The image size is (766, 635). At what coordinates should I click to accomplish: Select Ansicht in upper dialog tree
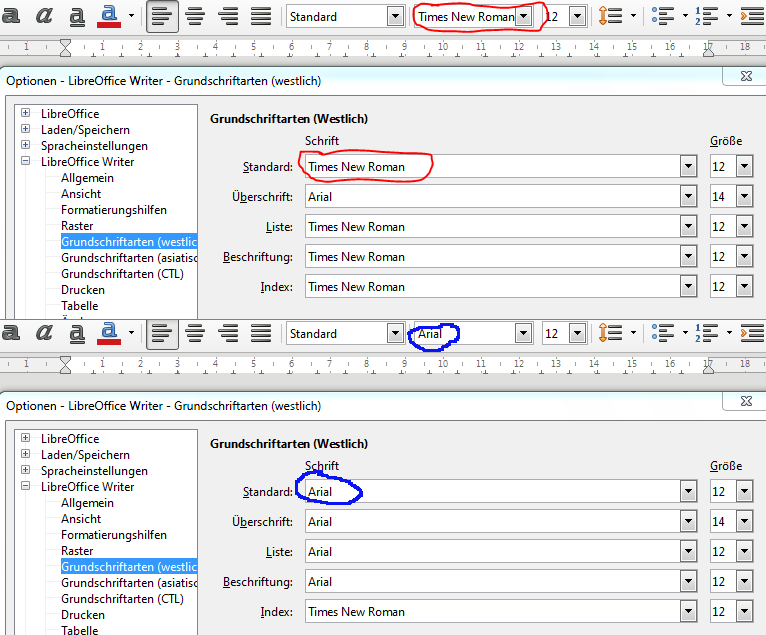click(x=81, y=194)
